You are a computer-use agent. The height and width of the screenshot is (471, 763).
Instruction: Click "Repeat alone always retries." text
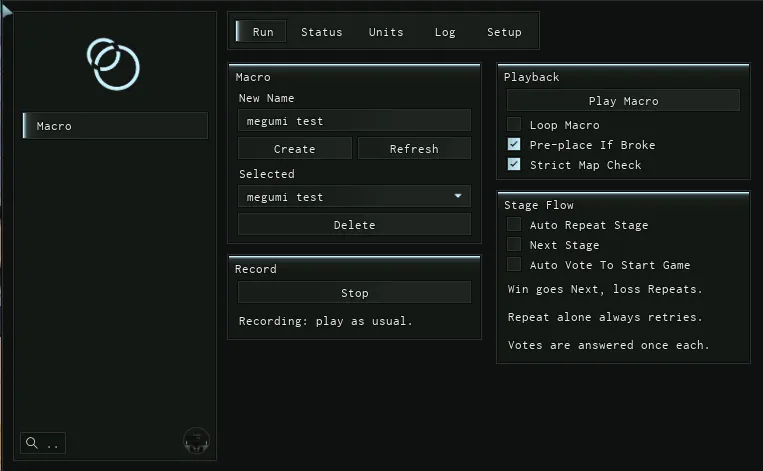(605, 317)
